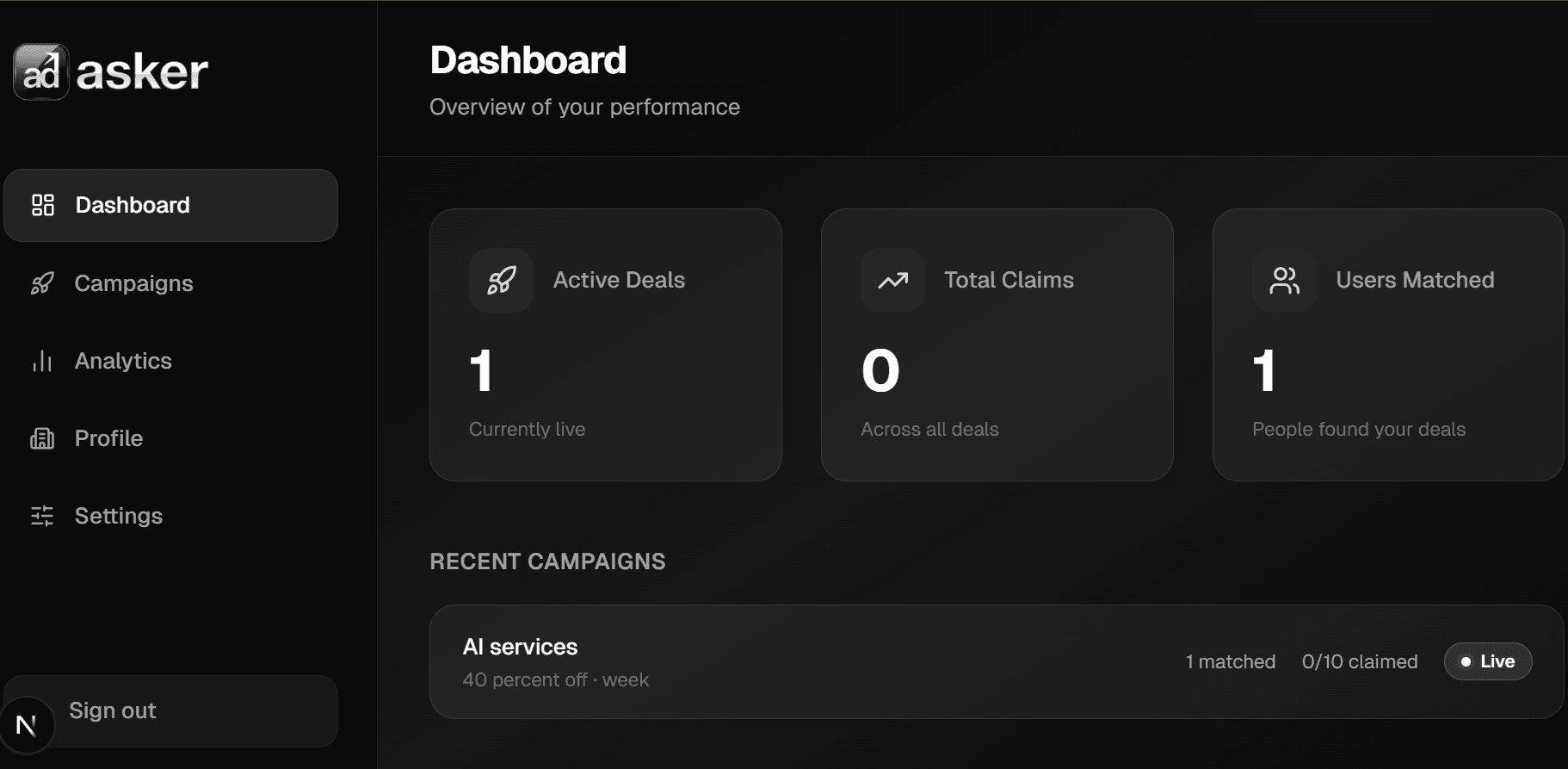The width and height of the screenshot is (1568, 769).
Task: Click the rocket icon on Active Deals card
Action: (500, 280)
